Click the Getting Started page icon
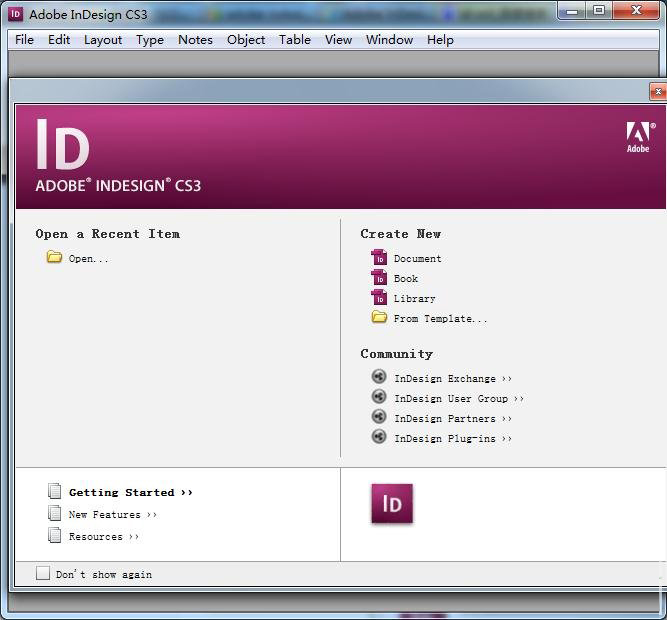 point(54,491)
